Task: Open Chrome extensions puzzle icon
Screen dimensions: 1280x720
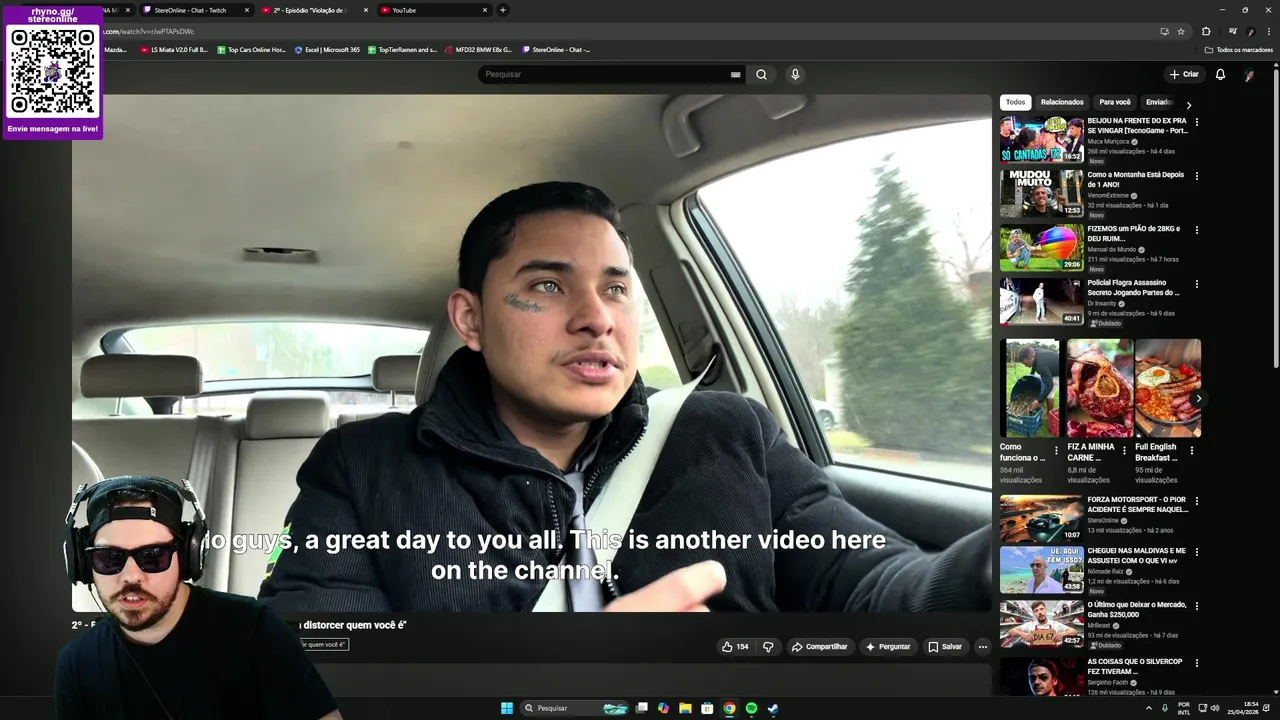Action: click(1206, 31)
